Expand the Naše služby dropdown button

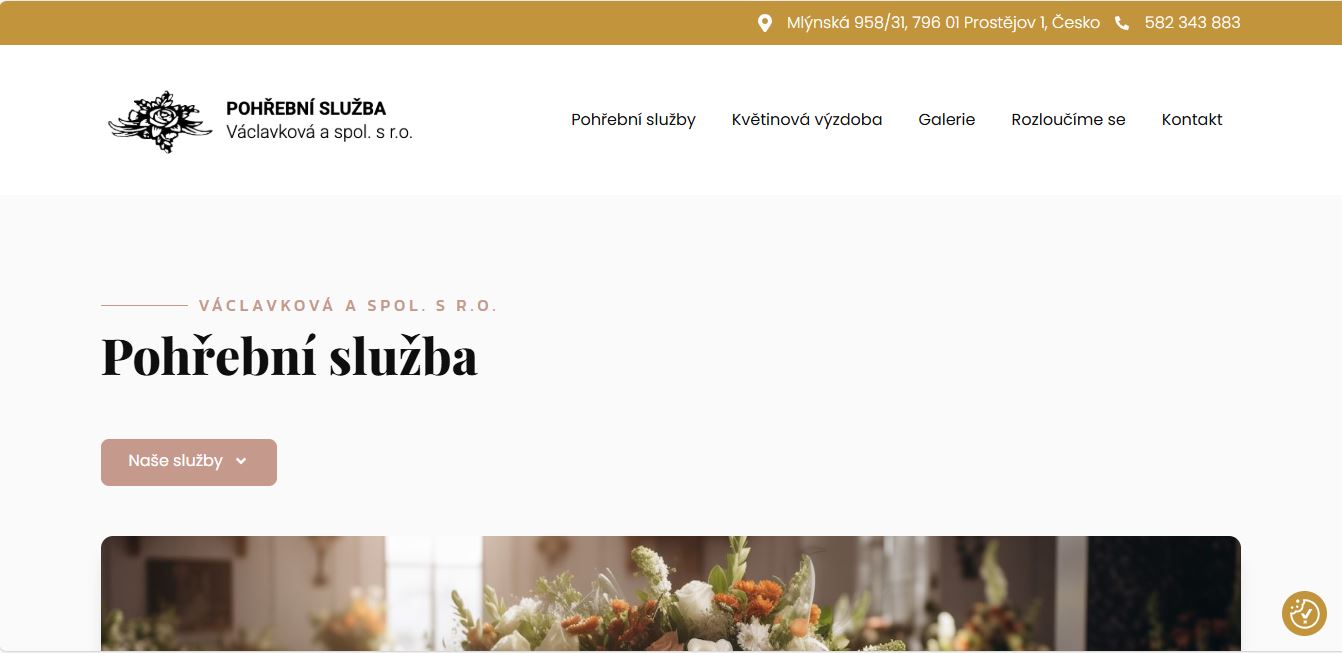click(x=189, y=462)
